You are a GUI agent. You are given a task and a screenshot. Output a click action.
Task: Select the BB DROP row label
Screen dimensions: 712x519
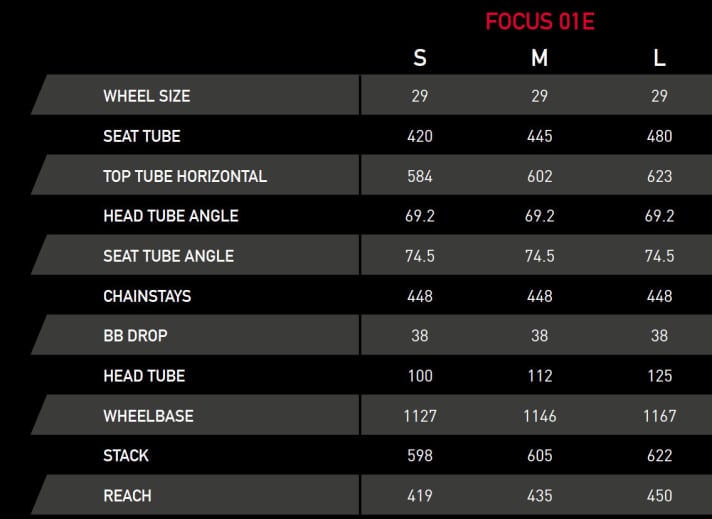pos(135,336)
